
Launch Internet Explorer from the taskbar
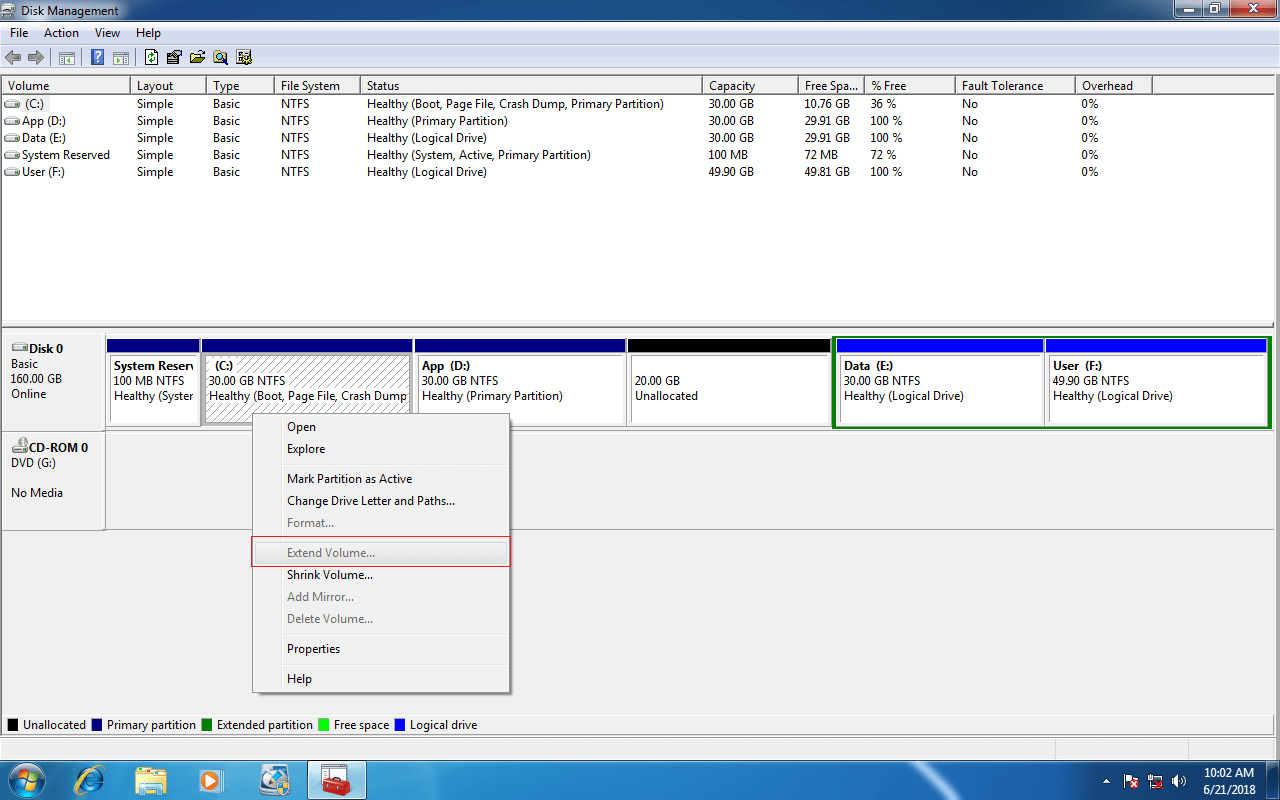(x=89, y=780)
